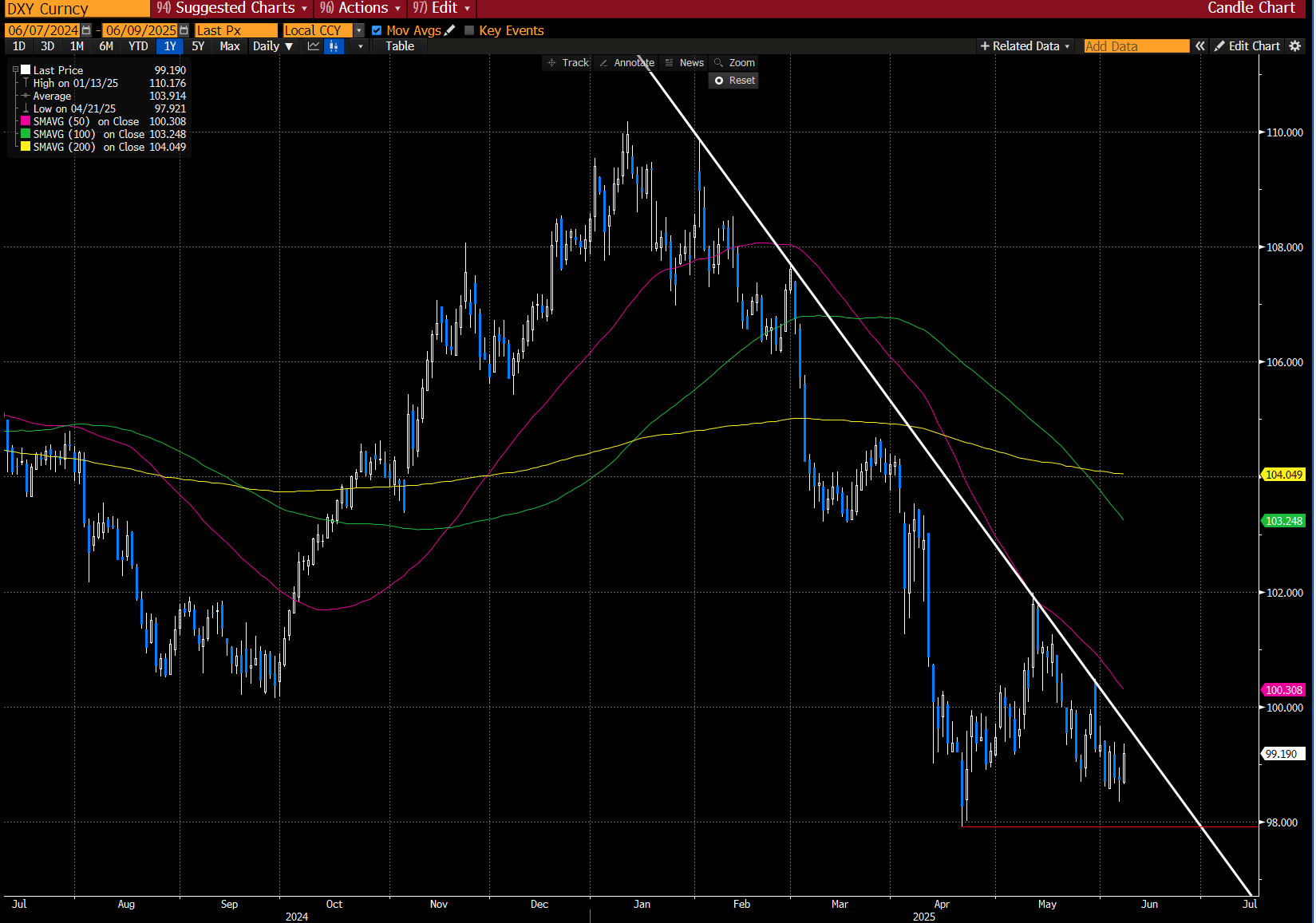
Task: Activate the Track crosshair tool
Action: pos(568,63)
